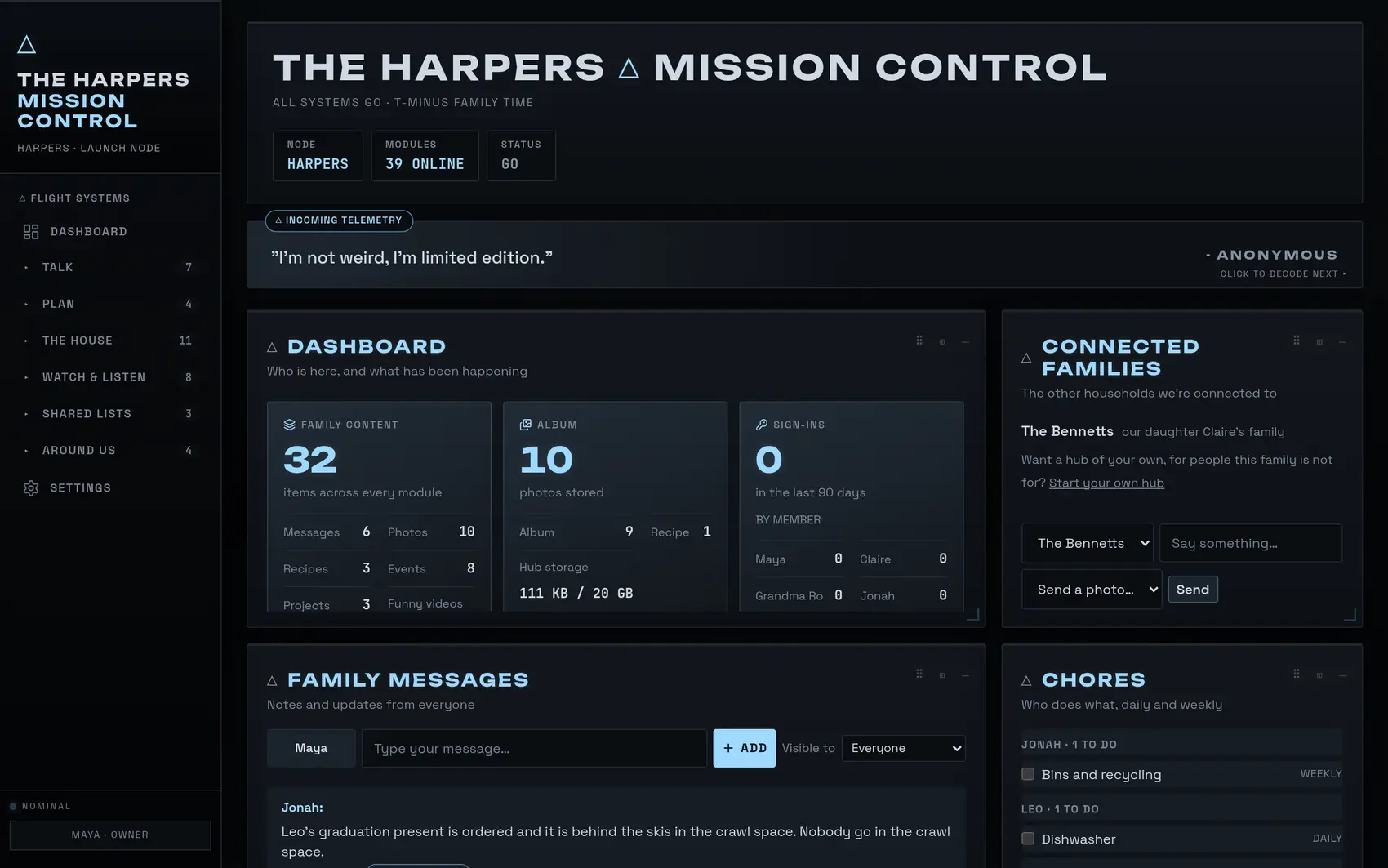The height and width of the screenshot is (868, 1388).
Task: Click the Maya · Owner button
Action: [x=110, y=835]
